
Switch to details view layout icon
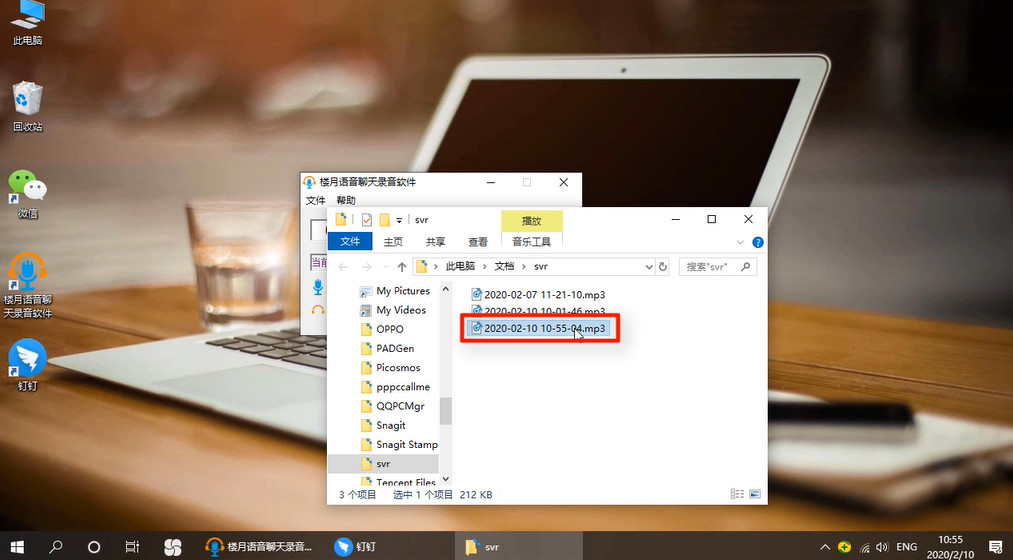737,494
